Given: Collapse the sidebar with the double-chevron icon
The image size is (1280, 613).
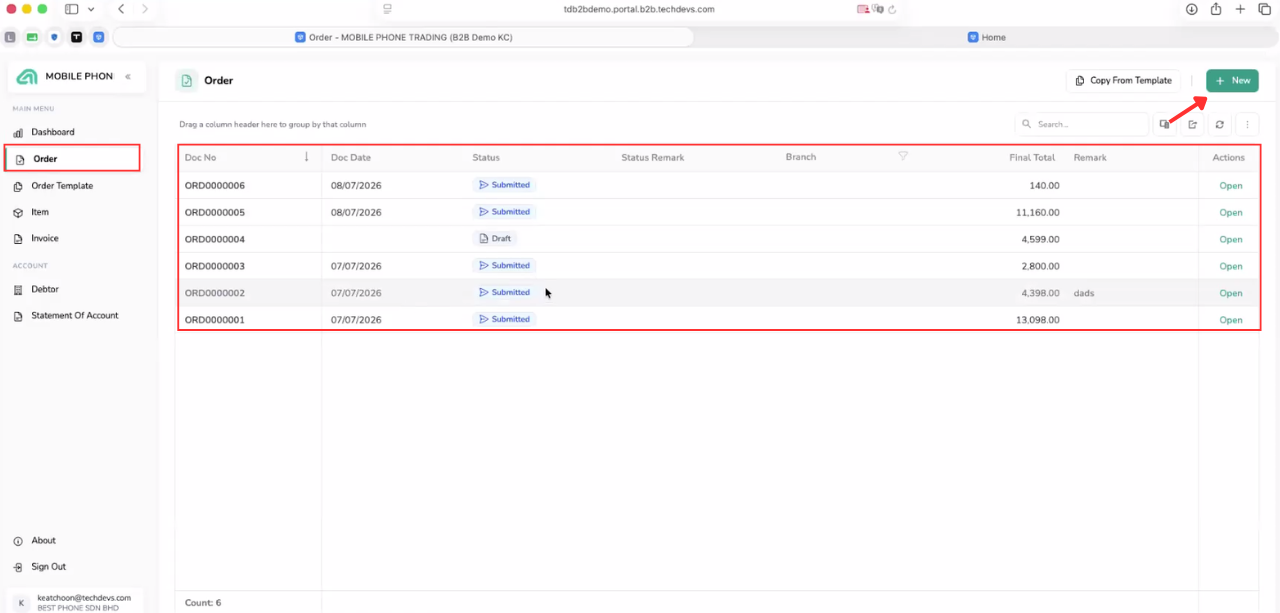Looking at the screenshot, I should coord(128,76).
